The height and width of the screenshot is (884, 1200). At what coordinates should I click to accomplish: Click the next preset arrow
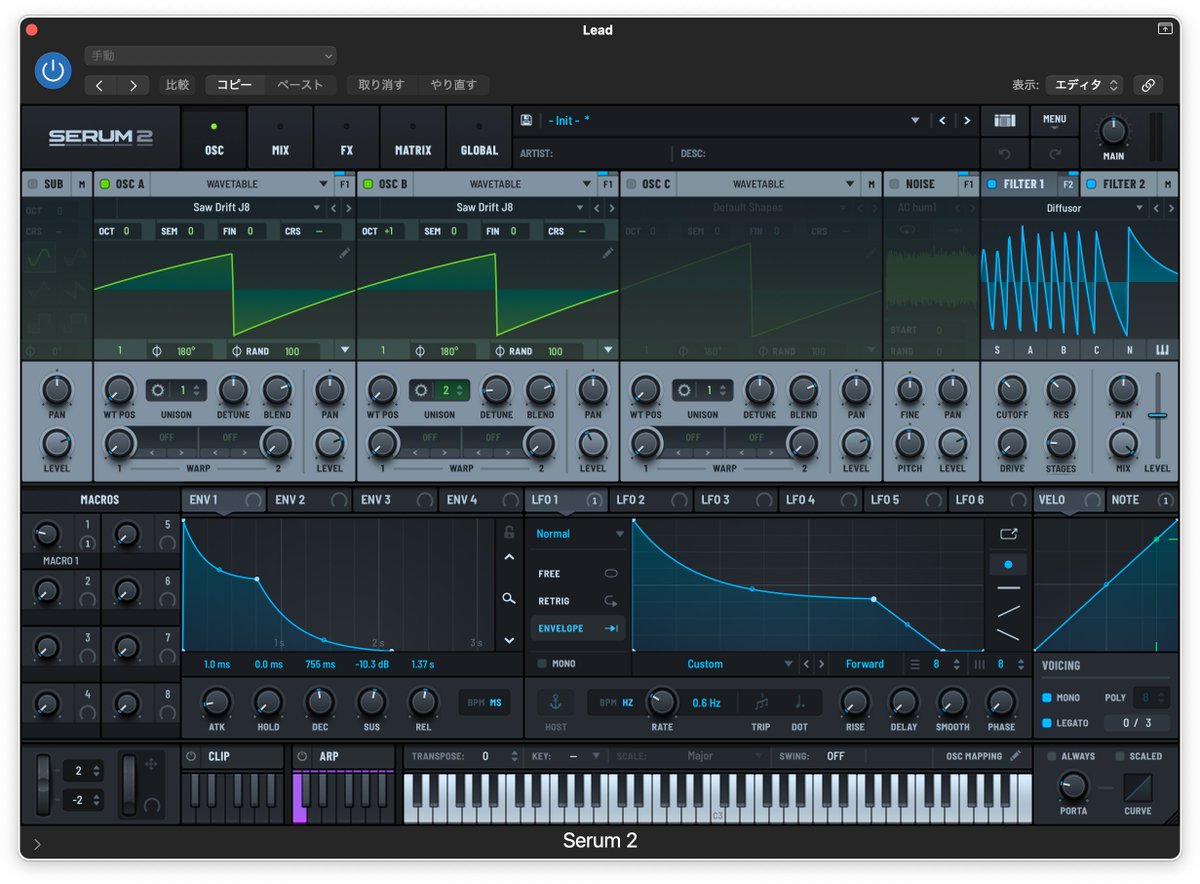pyautogui.click(x=966, y=121)
